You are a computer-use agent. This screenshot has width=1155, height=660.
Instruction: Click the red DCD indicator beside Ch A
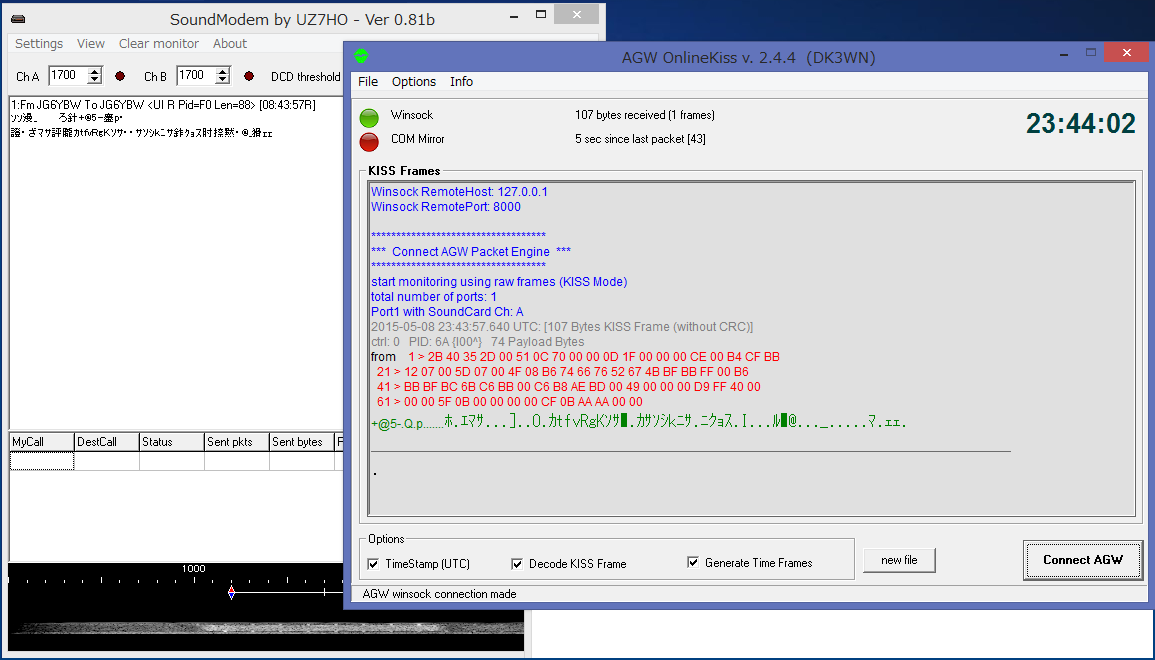pyautogui.click(x=120, y=76)
